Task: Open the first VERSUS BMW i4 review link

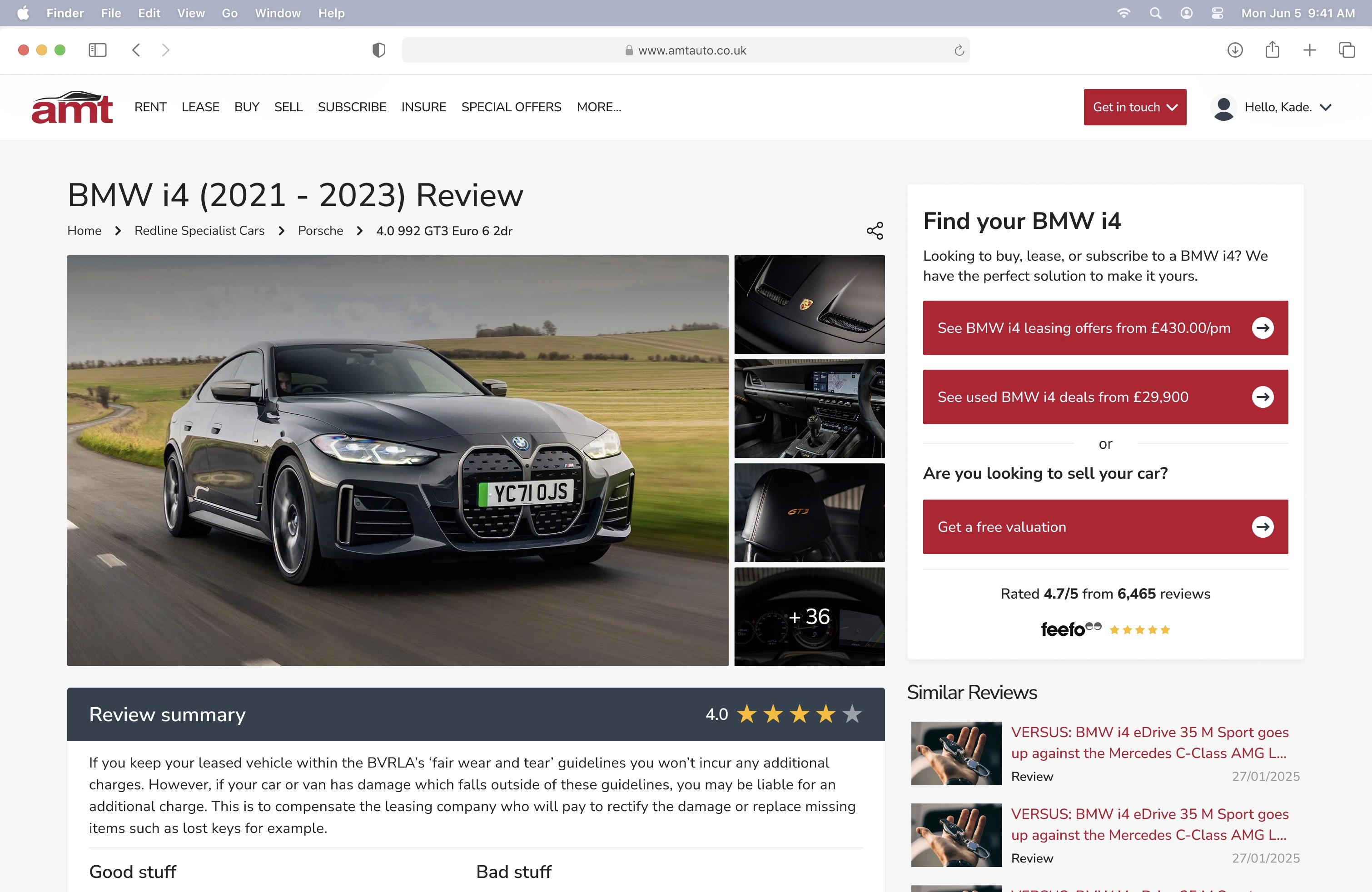Action: click(x=1149, y=742)
